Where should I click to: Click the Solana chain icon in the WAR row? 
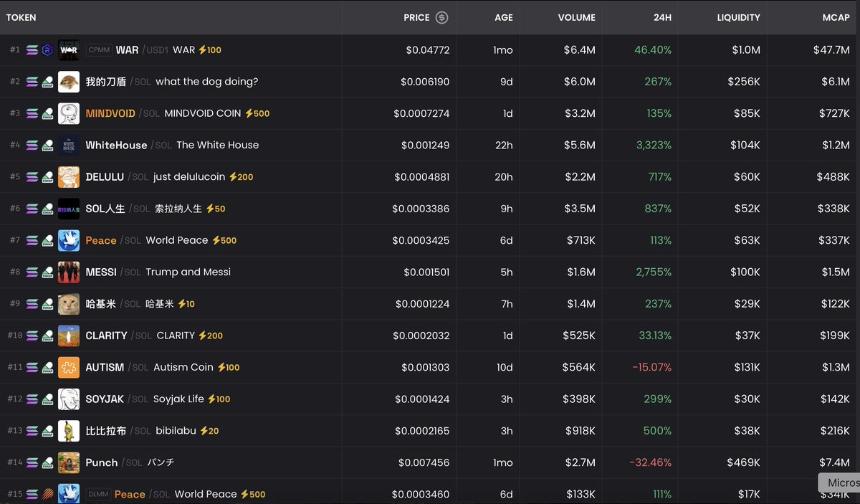pyautogui.click(x=32, y=50)
